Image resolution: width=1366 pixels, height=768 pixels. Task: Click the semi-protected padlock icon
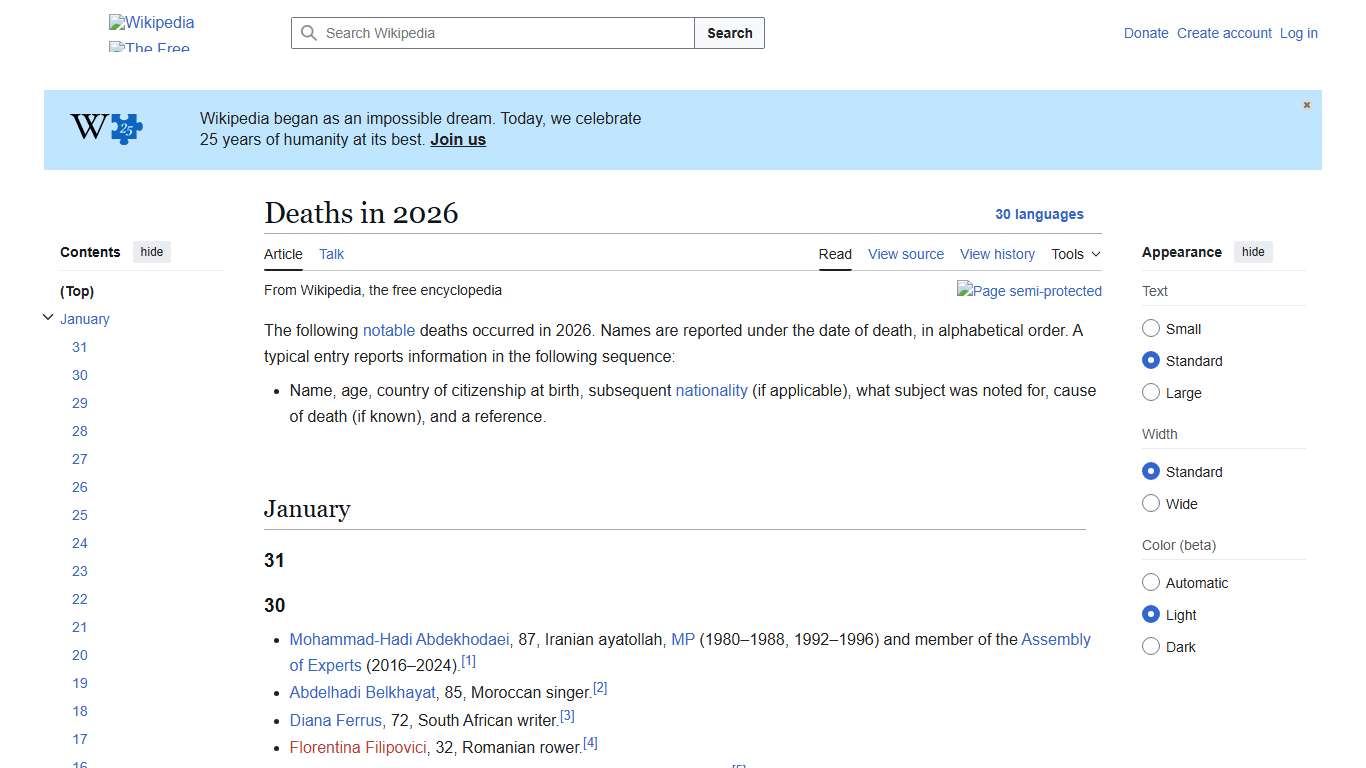(1029, 291)
